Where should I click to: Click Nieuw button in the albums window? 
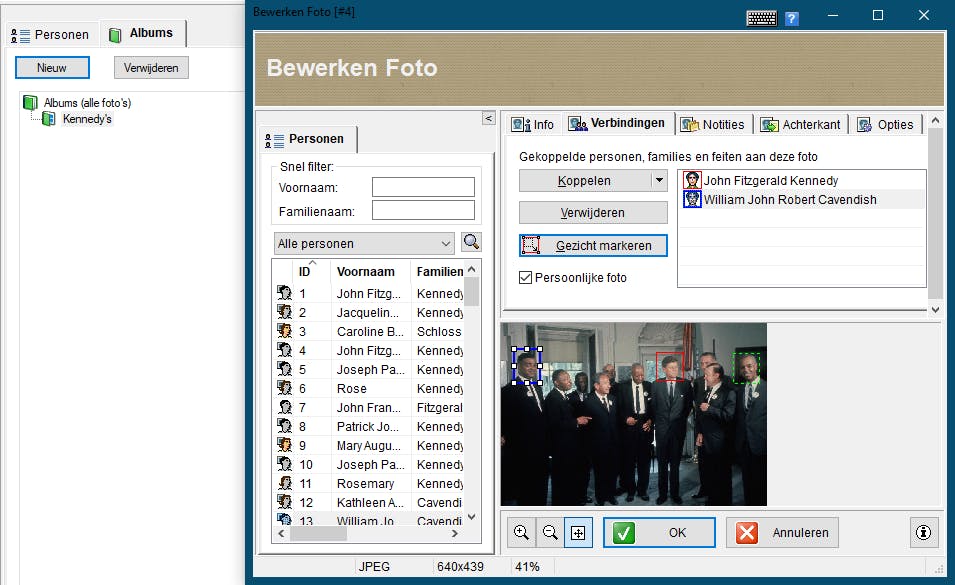[x=52, y=68]
